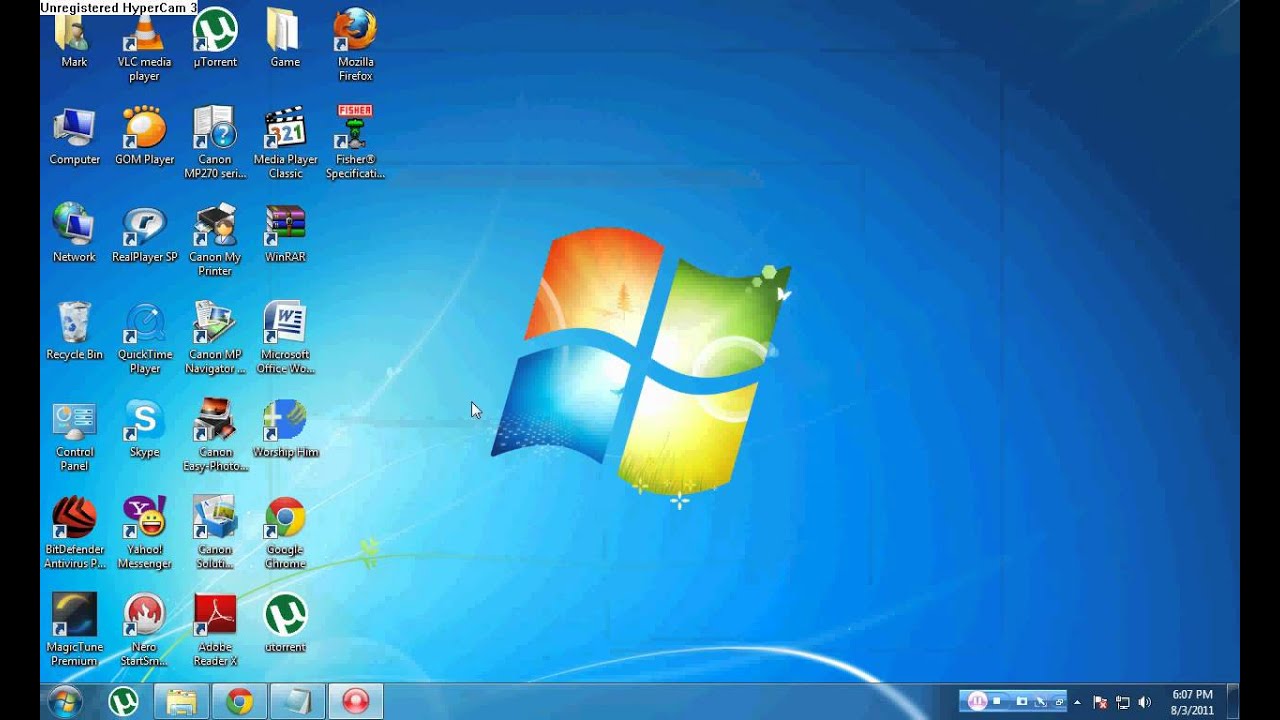Screen dimensions: 1280x720
Task: Launch Microsoft Office Word shortcut
Action: (x=285, y=338)
